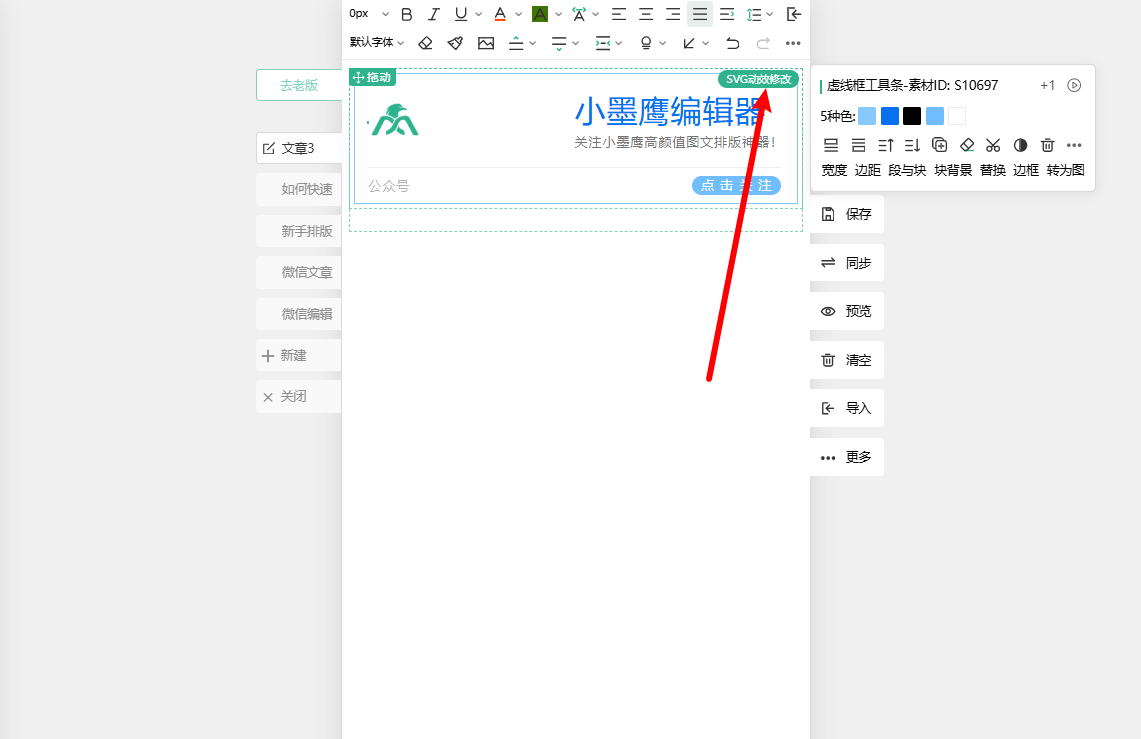Screen dimensions: 1141x739
Task: Click the play icon beside material ID
Action: pos(1074,85)
